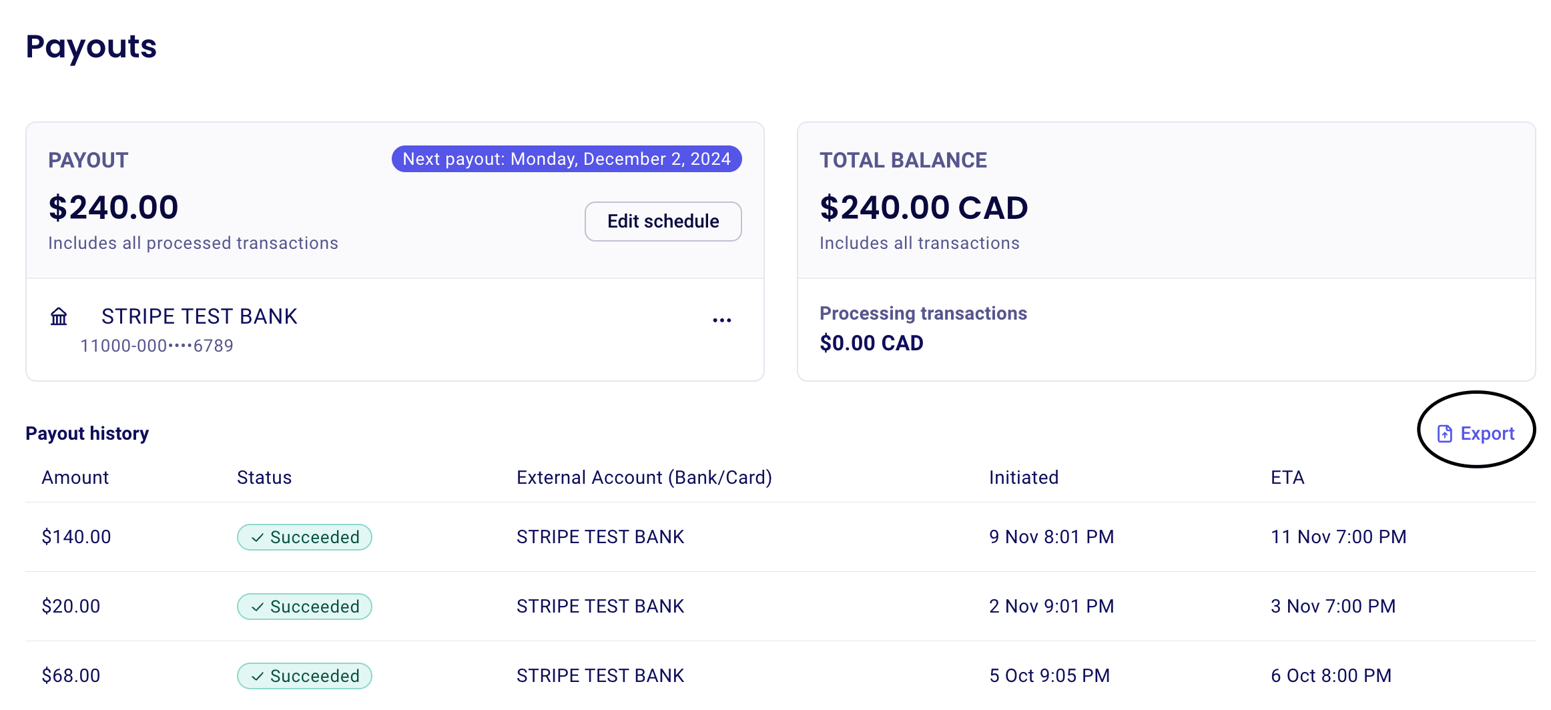
Task: Click the Export file icon beside the Export label
Action: coord(1443,431)
